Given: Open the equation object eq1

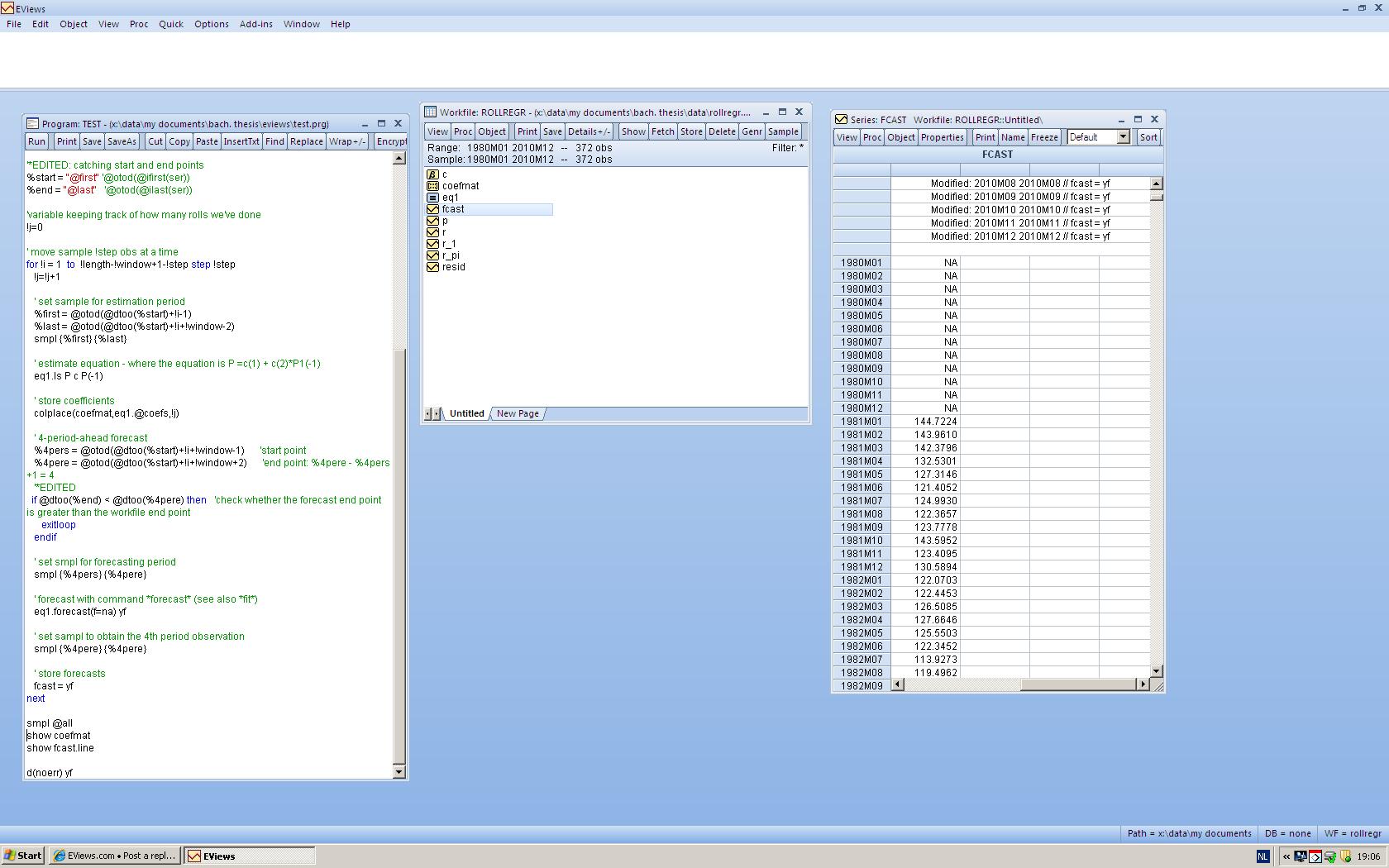Looking at the screenshot, I should pyautogui.click(x=451, y=198).
